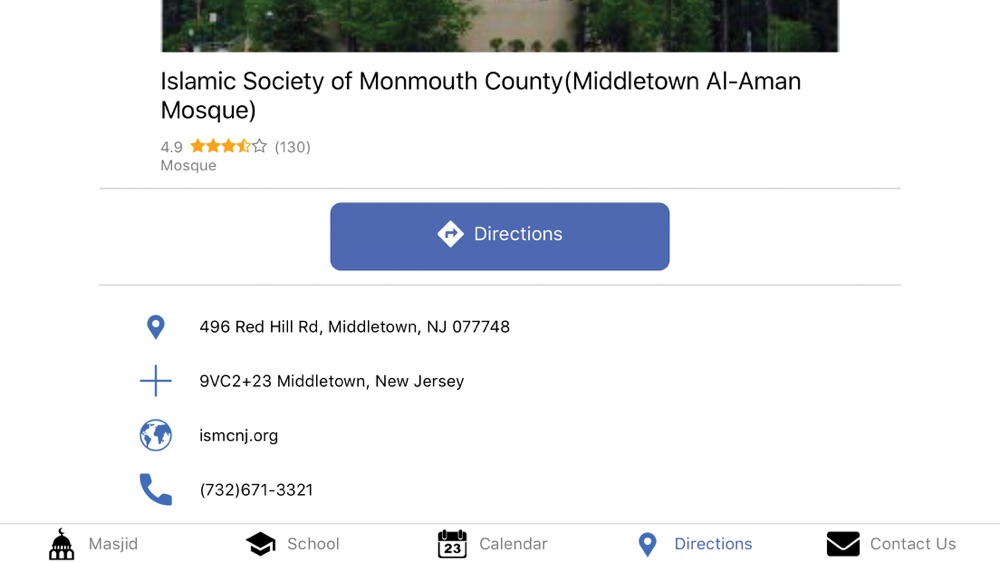Call the number (732)671-3321
Image resolution: width=1000 pixels, height=563 pixels.
point(256,490)
